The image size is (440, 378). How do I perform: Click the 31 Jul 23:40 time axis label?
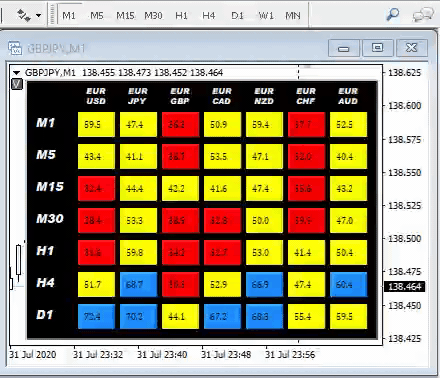(x=162, y=354)
